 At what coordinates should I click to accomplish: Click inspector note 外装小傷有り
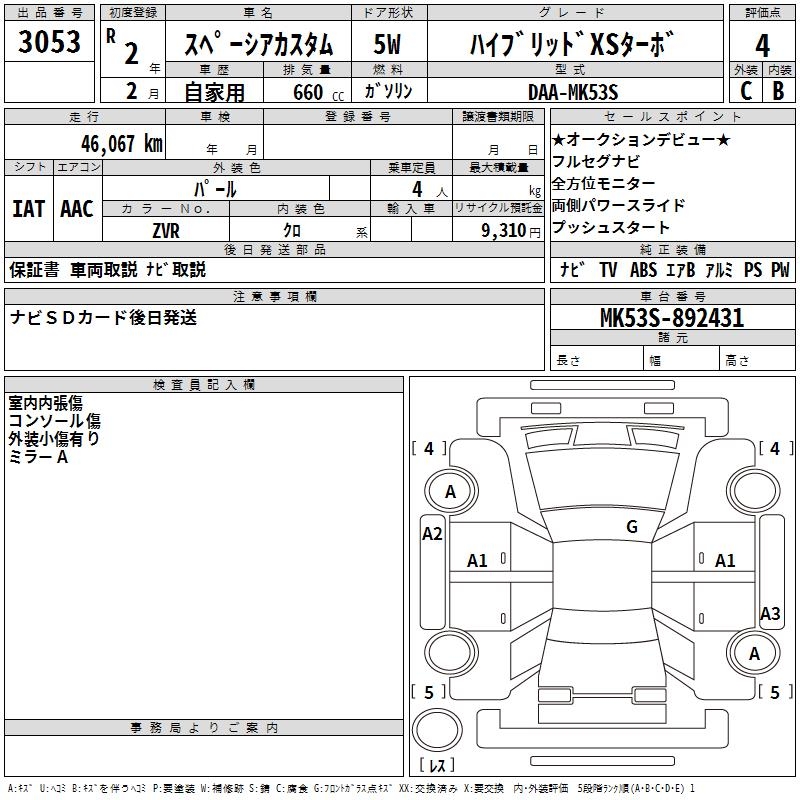54,438
